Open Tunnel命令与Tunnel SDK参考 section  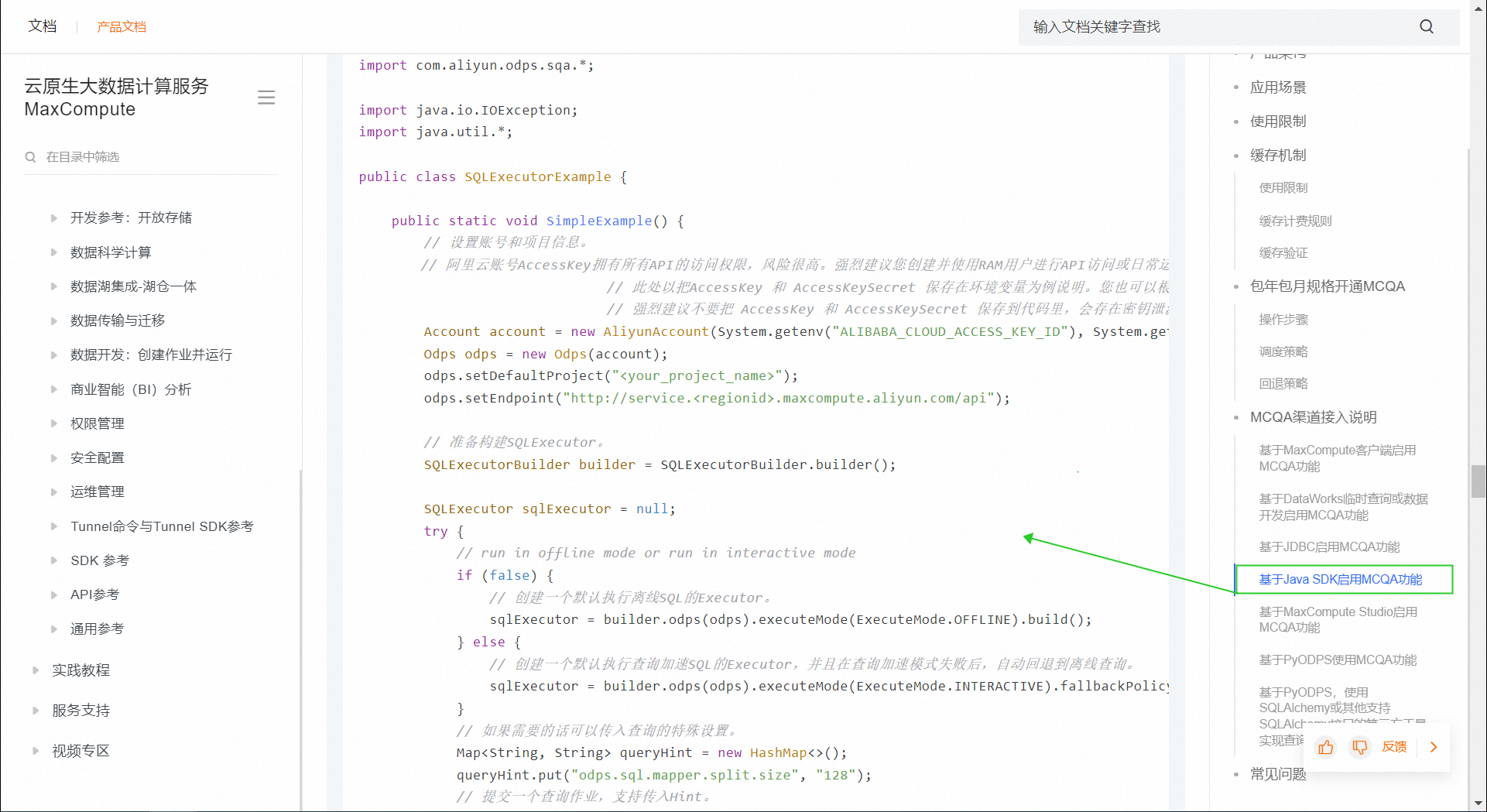pyautogui.click(x=162, y=526)
